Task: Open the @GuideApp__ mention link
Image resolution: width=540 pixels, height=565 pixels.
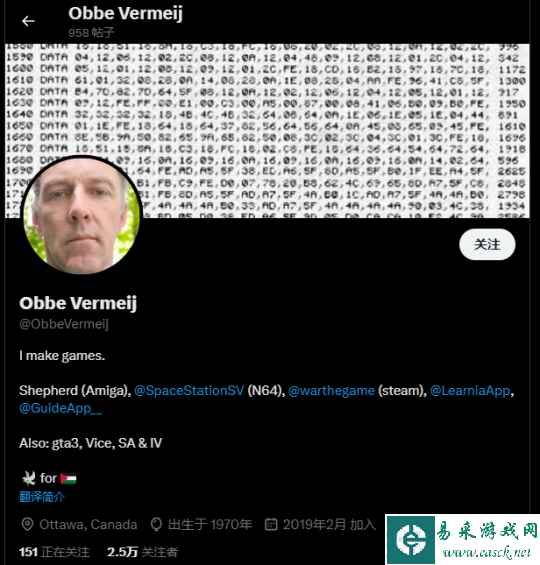Action: click(61, 408)
